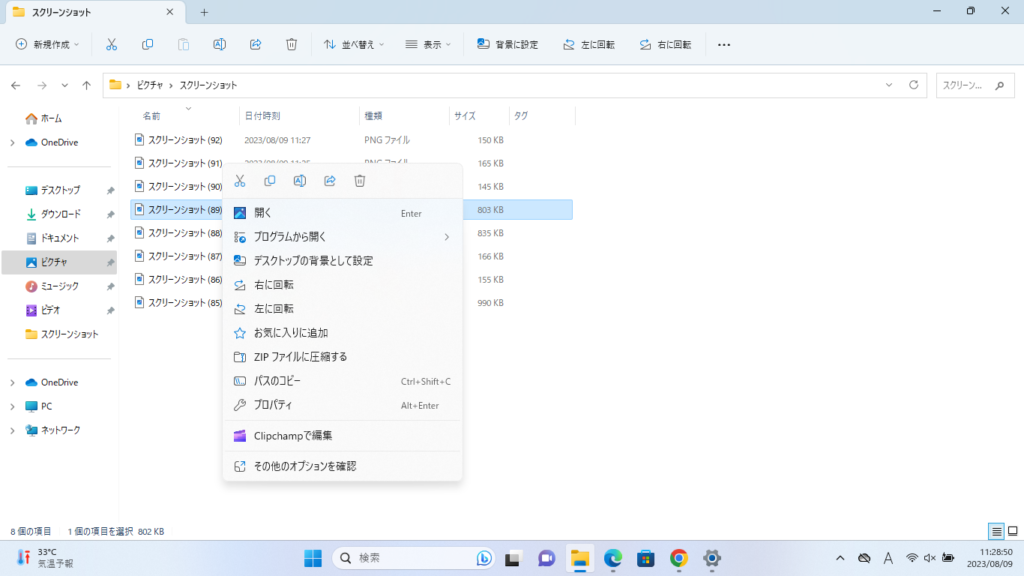Click the cut icon in context menu
Image resolution: width=1024 pixels, height=576 pixels.
tap(239, 181)
